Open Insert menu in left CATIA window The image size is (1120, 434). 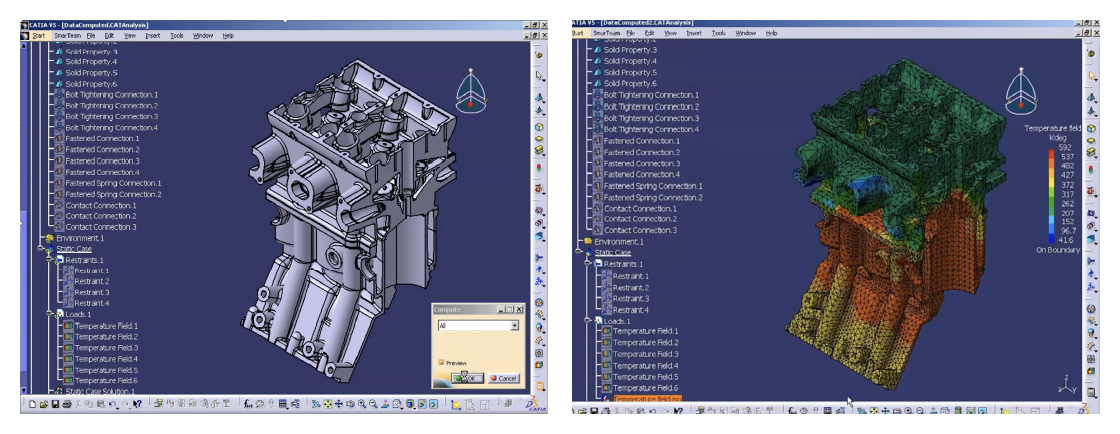[x=153, y=35]
